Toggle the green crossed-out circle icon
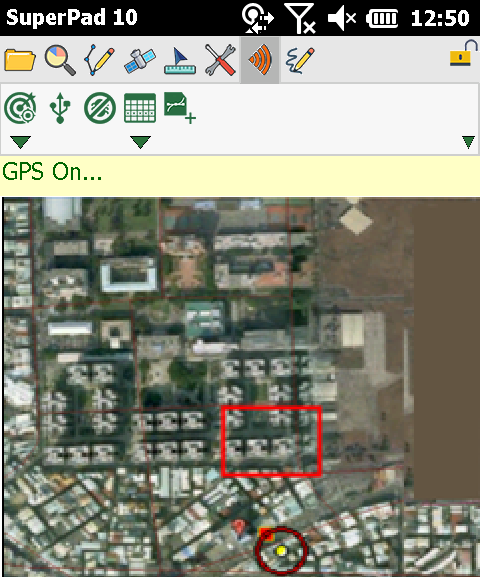This screenshot has width=480, height=577. 100,108
